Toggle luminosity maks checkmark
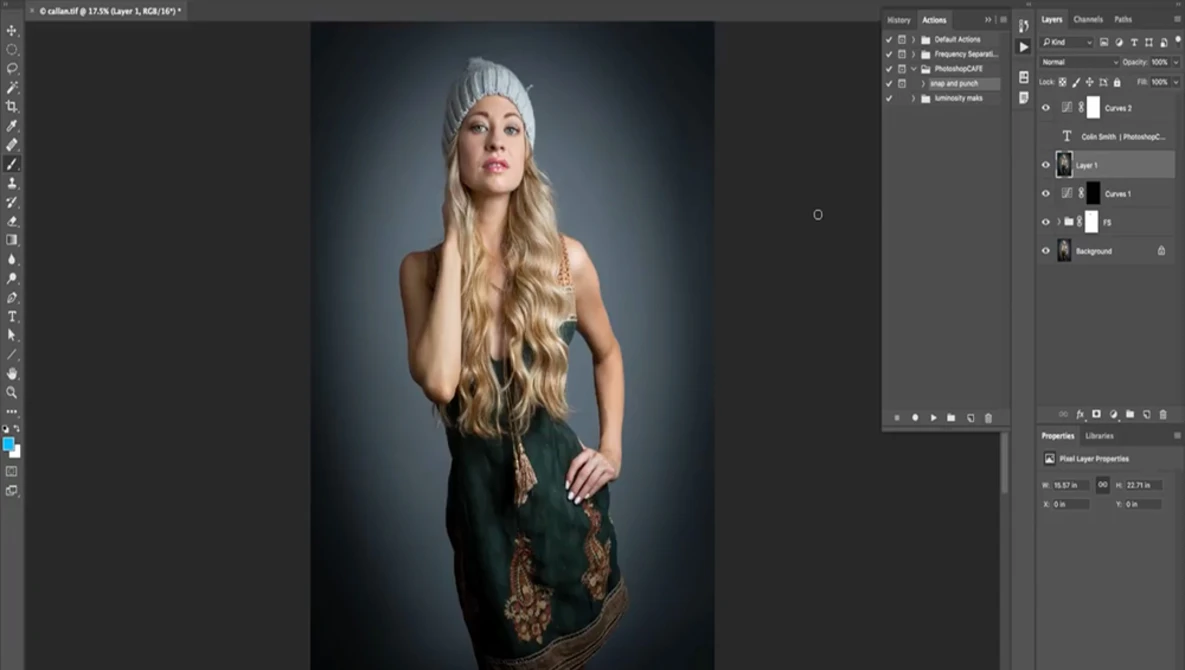 pos(889,98)
